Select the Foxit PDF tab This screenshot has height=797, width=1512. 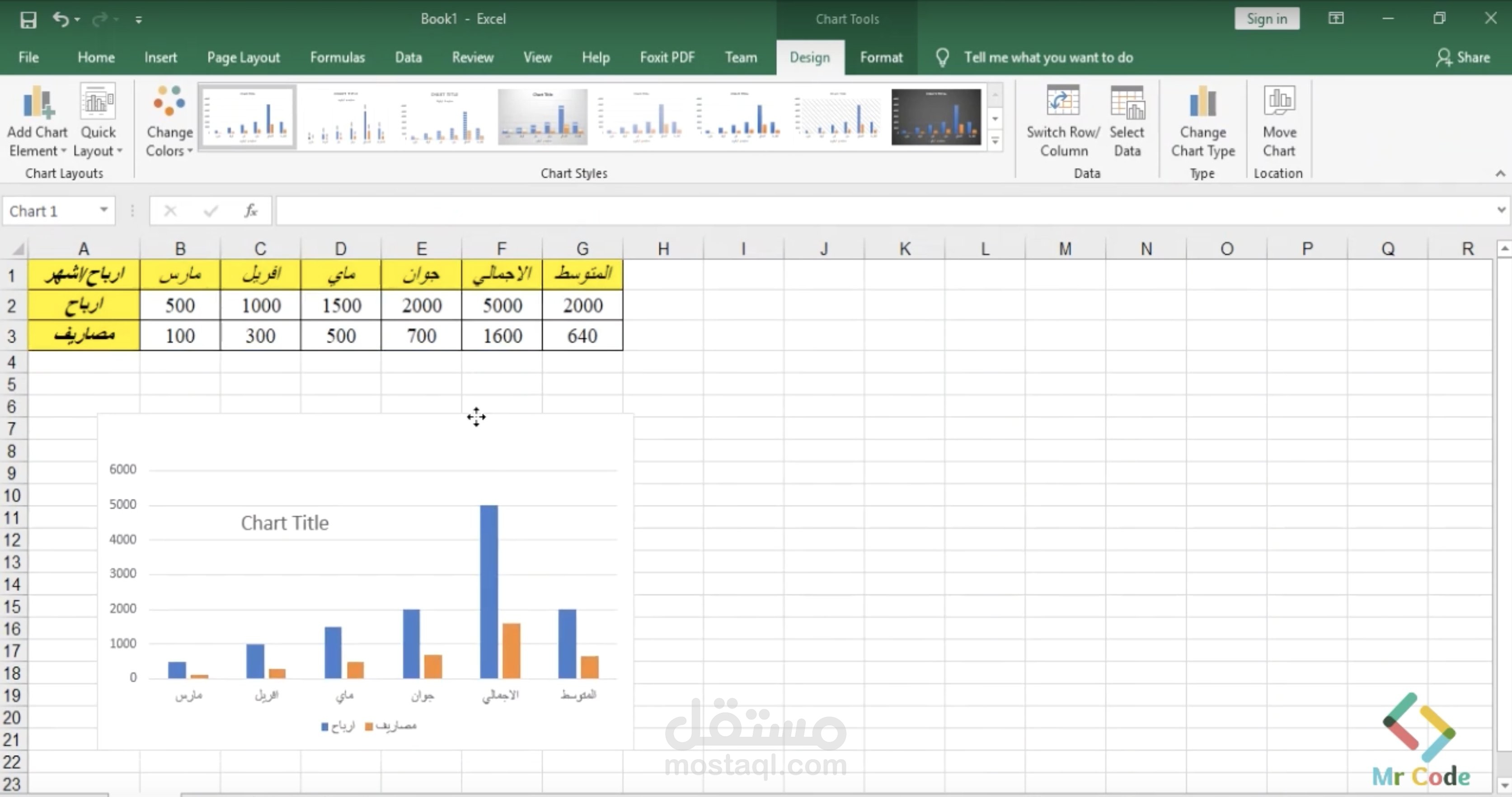667,57
